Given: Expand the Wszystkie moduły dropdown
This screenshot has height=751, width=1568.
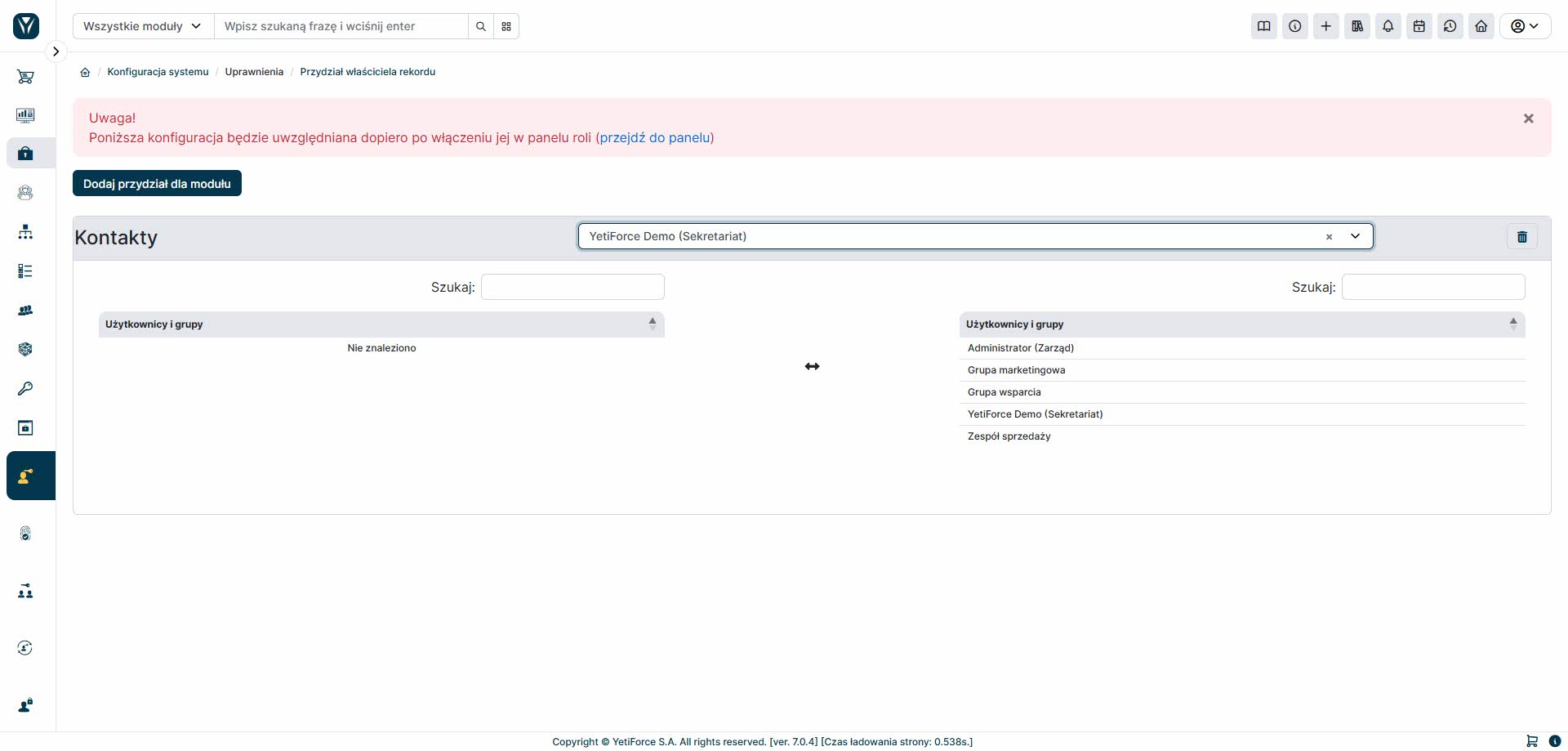Looking at the screenshot, I should point(143,26).
